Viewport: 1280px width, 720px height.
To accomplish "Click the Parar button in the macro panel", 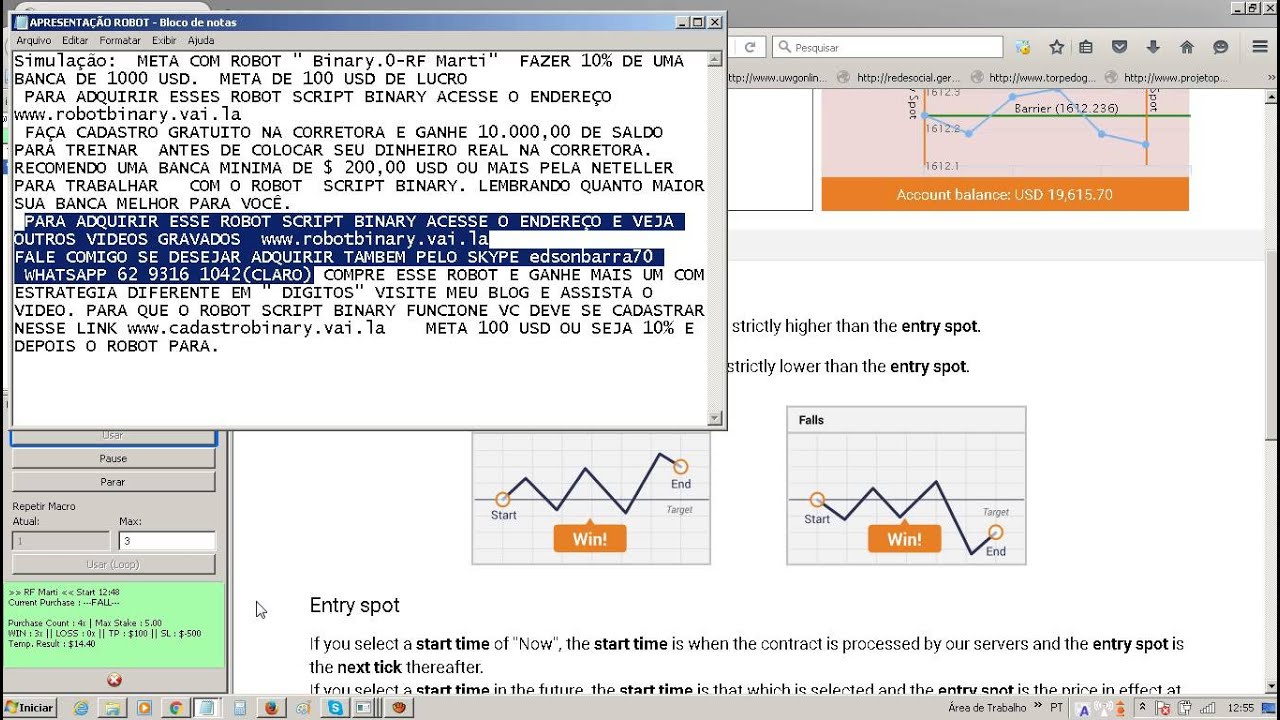I will (x=113, y=481).
